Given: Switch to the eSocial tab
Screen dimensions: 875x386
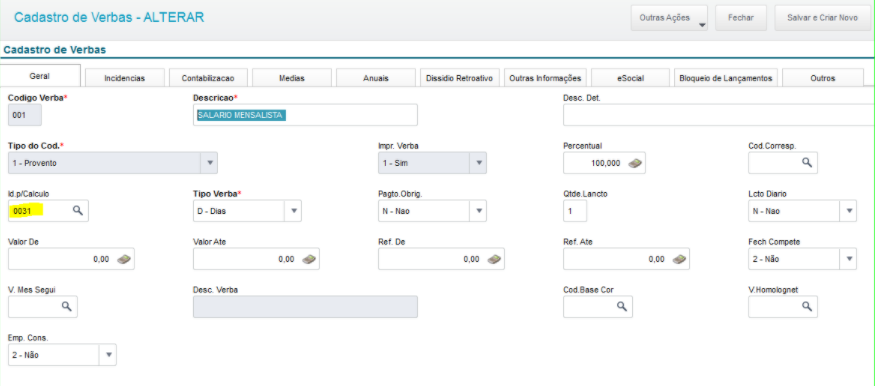Looking at the screenshot, I should coord(631,78).
